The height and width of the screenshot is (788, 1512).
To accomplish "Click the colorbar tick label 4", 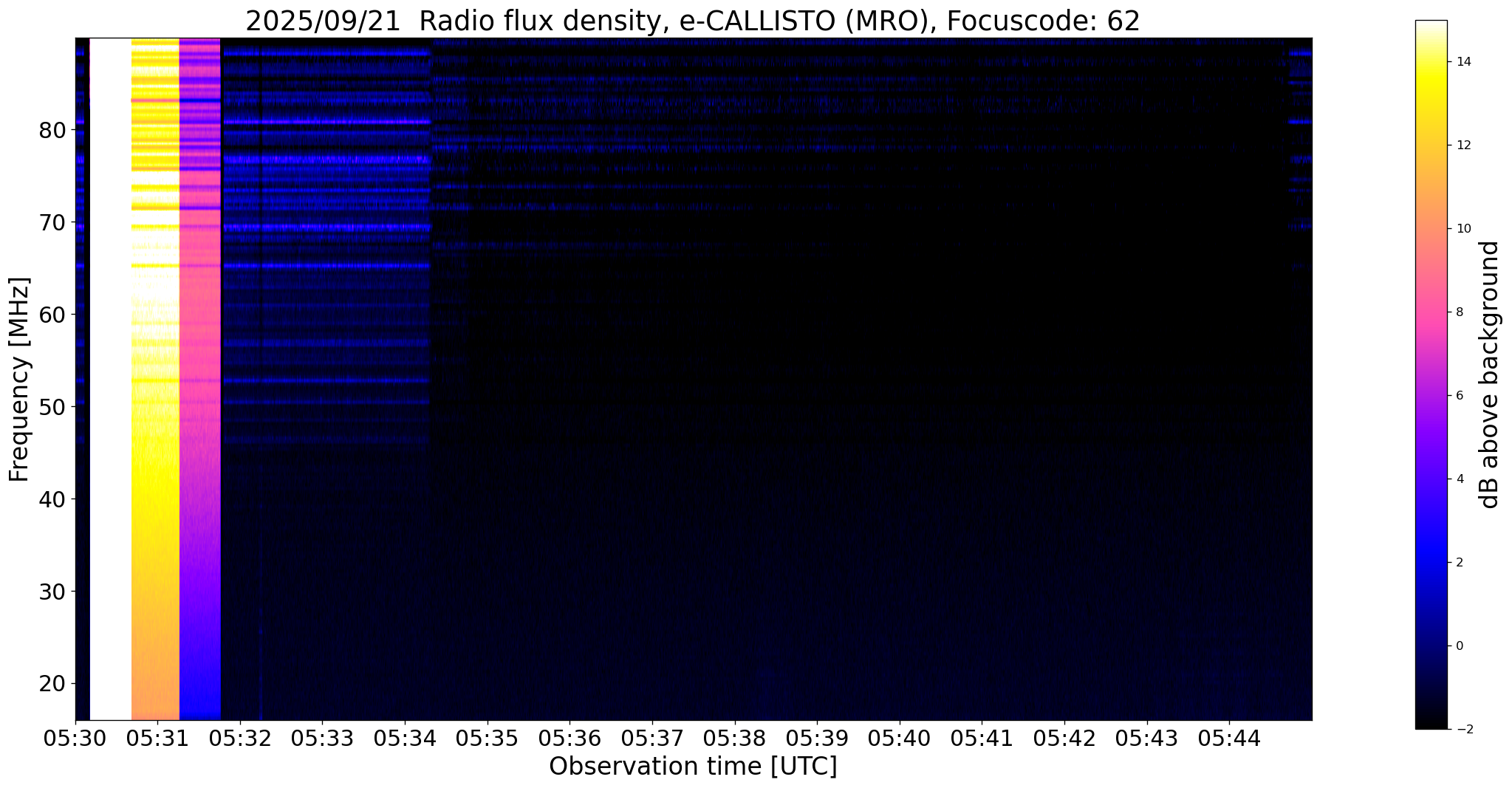I will [x=1459, y=479].
